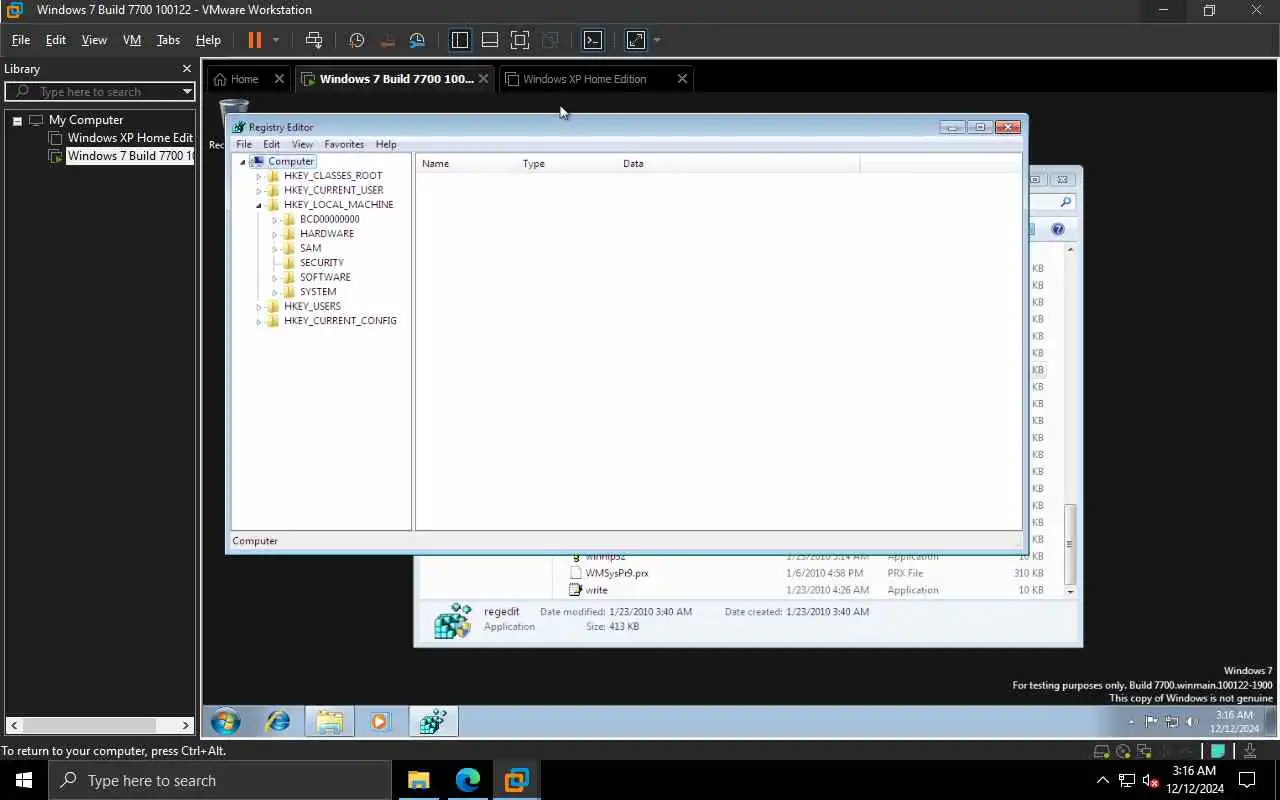Screen dimensions: 1280x800
Task: Open the snapshot manager
Action: [417, 40]
